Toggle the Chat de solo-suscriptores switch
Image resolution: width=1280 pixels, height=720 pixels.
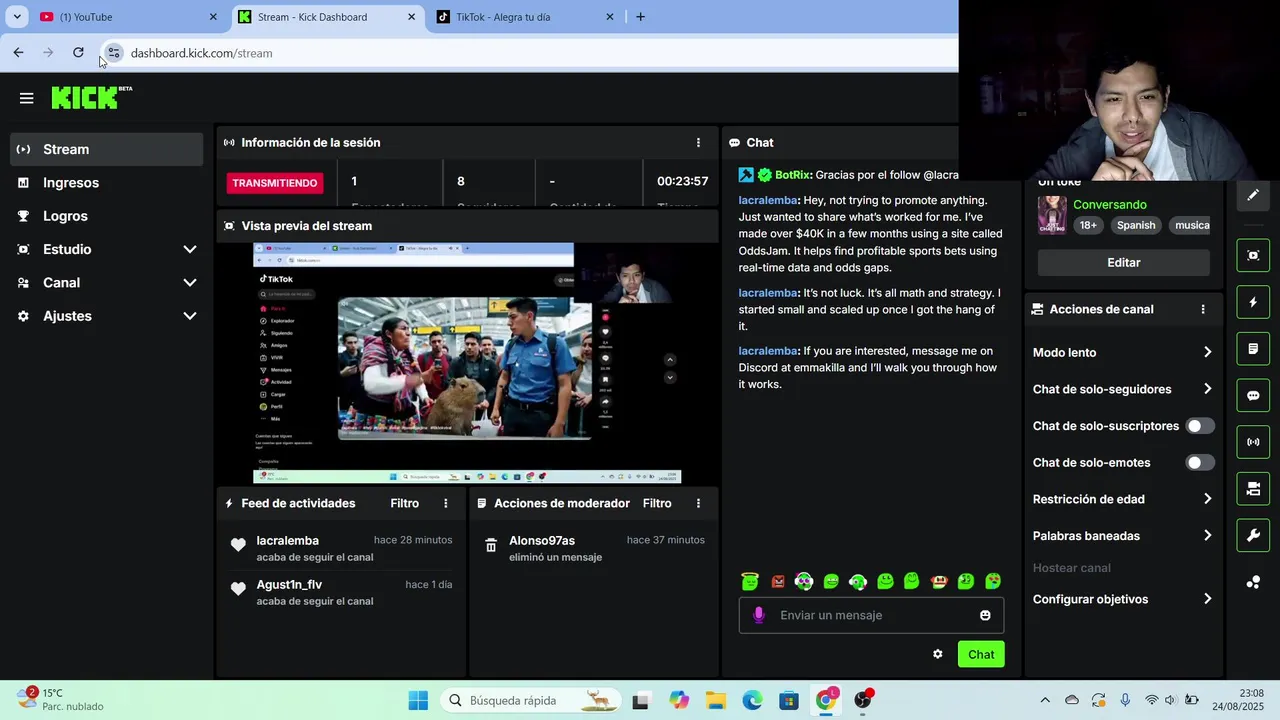pyautogui.click(x=1200, y=426)
